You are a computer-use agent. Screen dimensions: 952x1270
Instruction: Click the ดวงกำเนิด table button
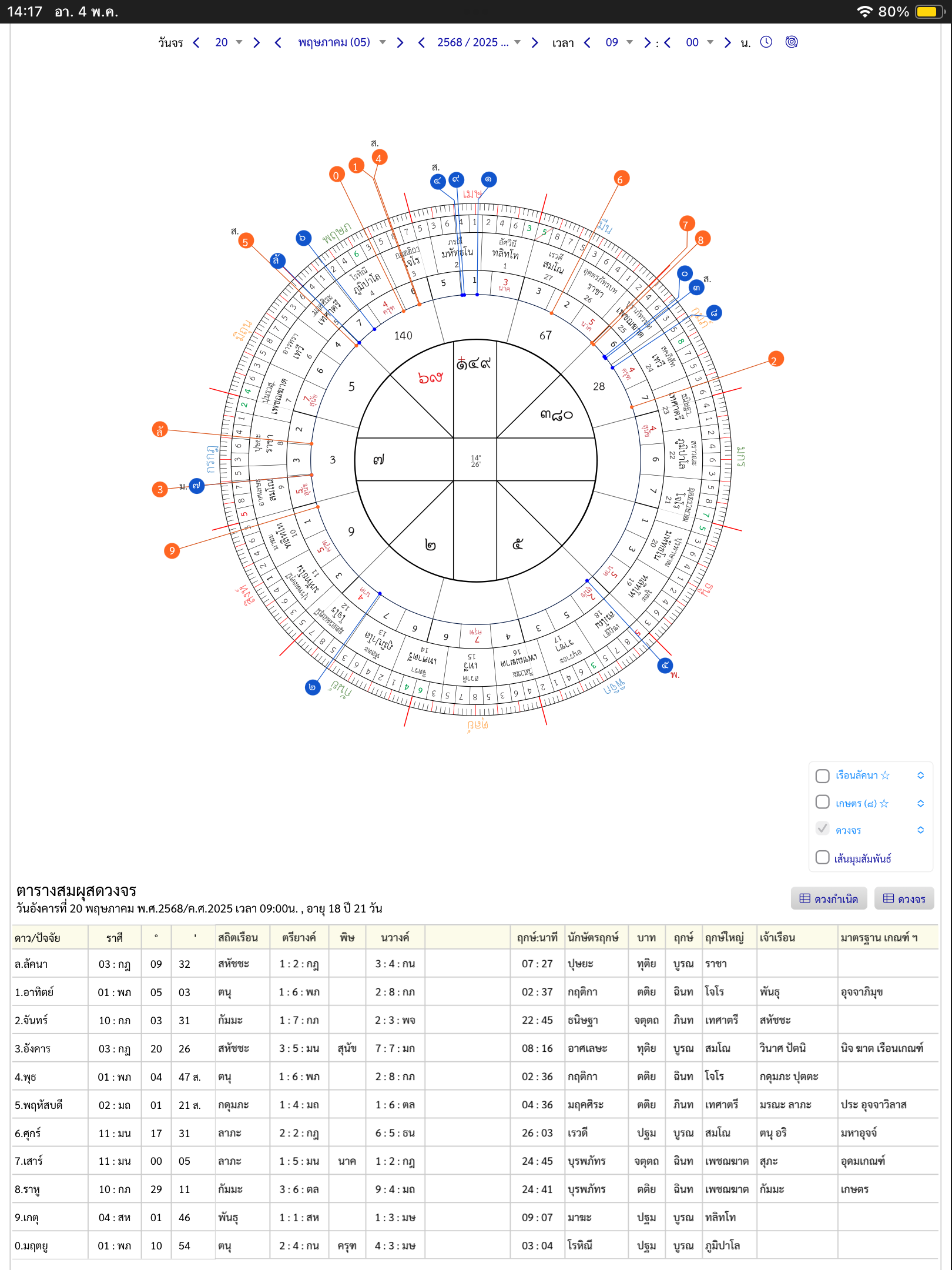click(829, 898)
